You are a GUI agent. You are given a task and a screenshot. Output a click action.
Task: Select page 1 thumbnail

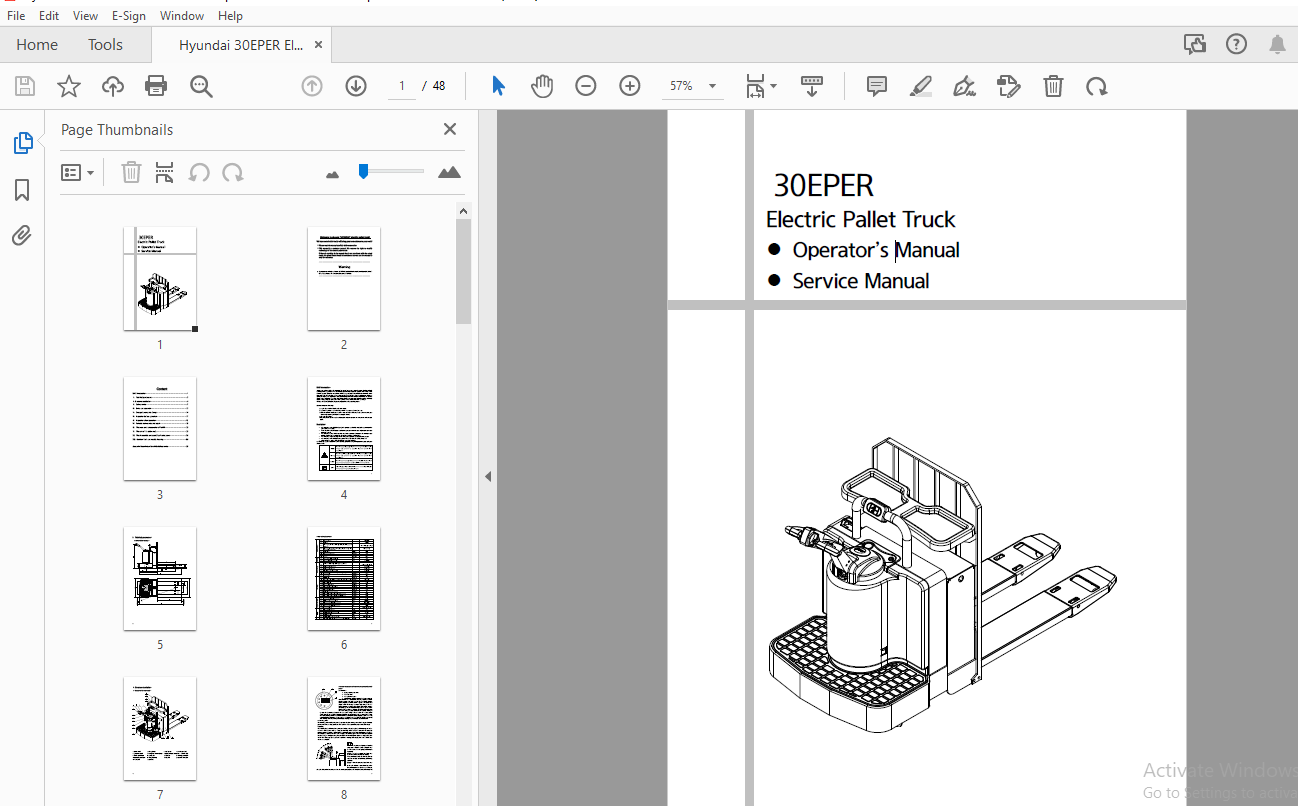[160, 278]
